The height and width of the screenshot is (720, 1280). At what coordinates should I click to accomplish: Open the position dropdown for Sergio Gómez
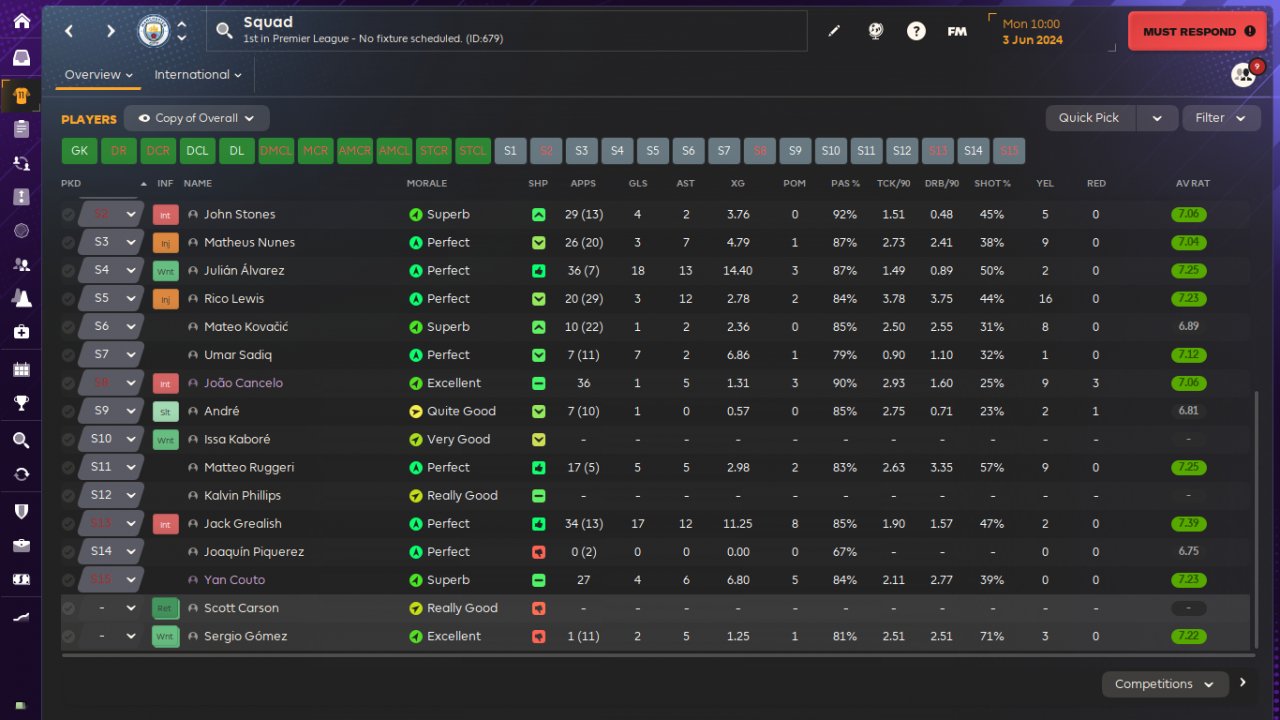pyautogui.click(x=111, y=636)
